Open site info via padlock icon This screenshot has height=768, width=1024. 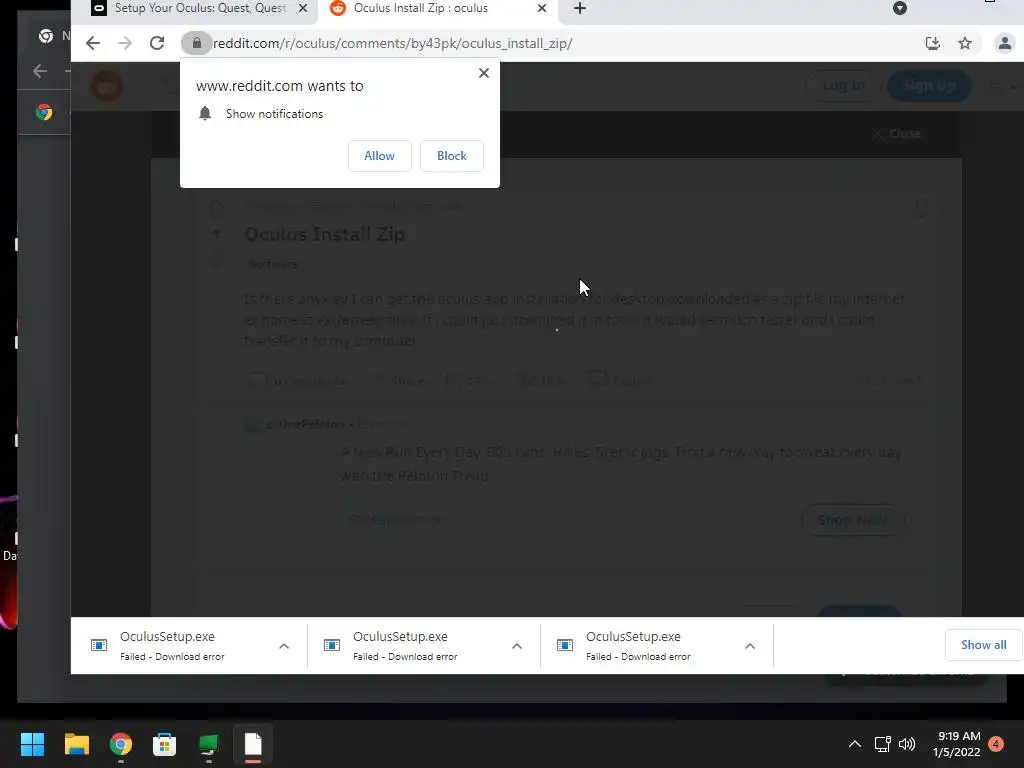[197, 43]
